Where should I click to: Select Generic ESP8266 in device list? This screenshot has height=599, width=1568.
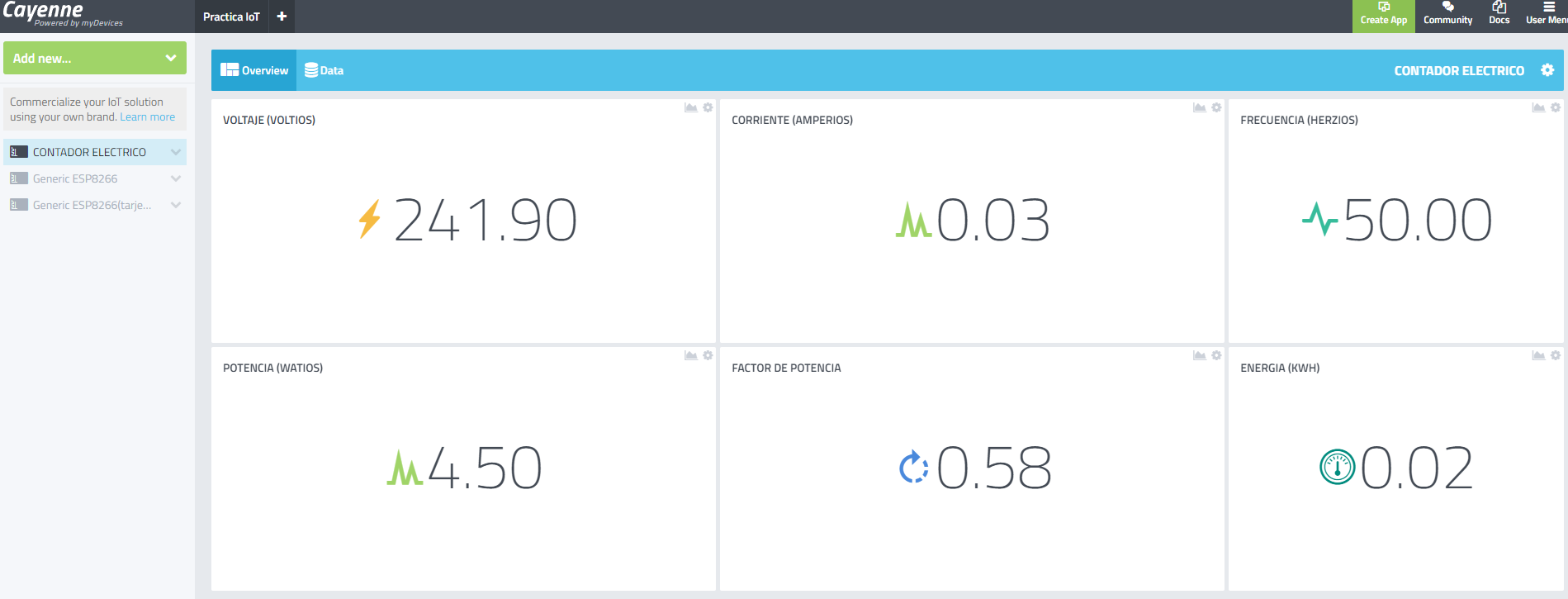tap(75, 178)
